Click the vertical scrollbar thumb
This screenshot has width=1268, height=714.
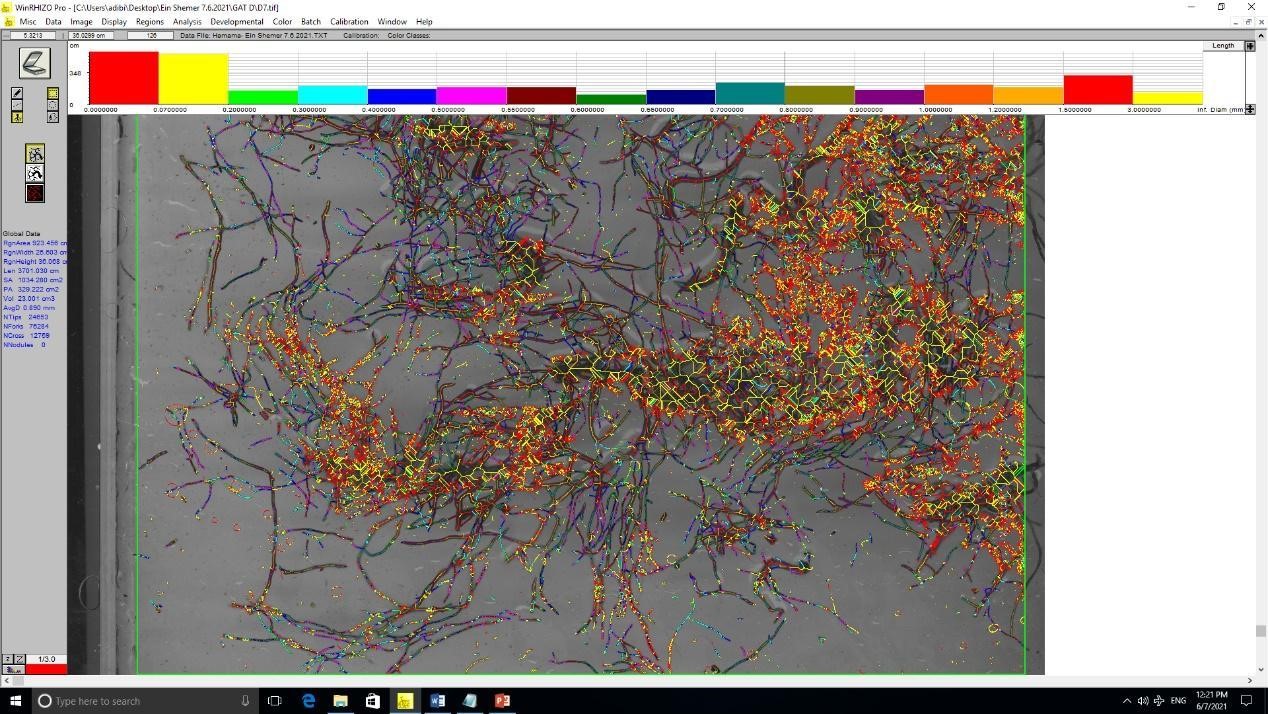click(1261, 631)
